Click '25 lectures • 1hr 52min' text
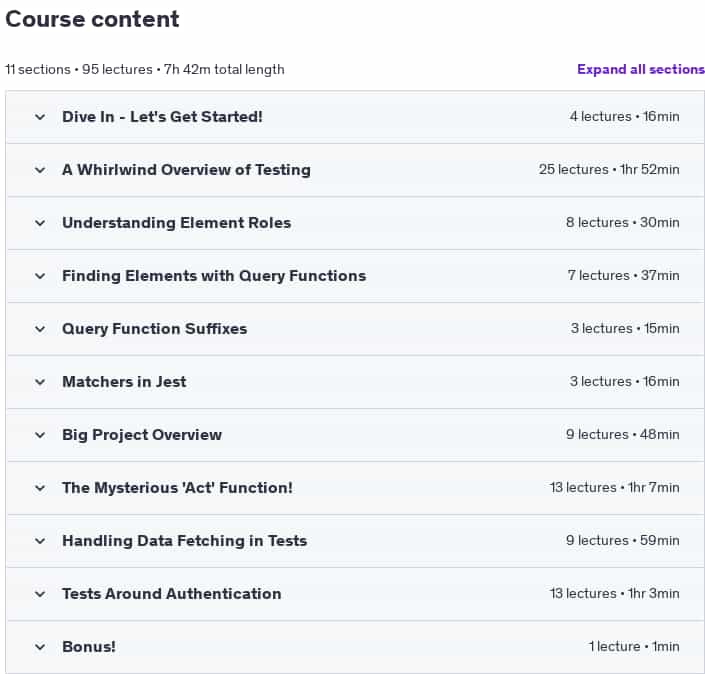 [x=609, y=170]
